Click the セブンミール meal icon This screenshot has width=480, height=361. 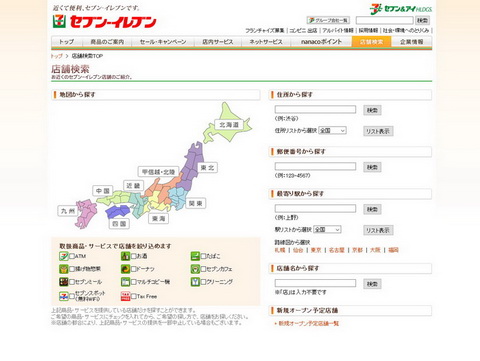click(x=64, y=282)
